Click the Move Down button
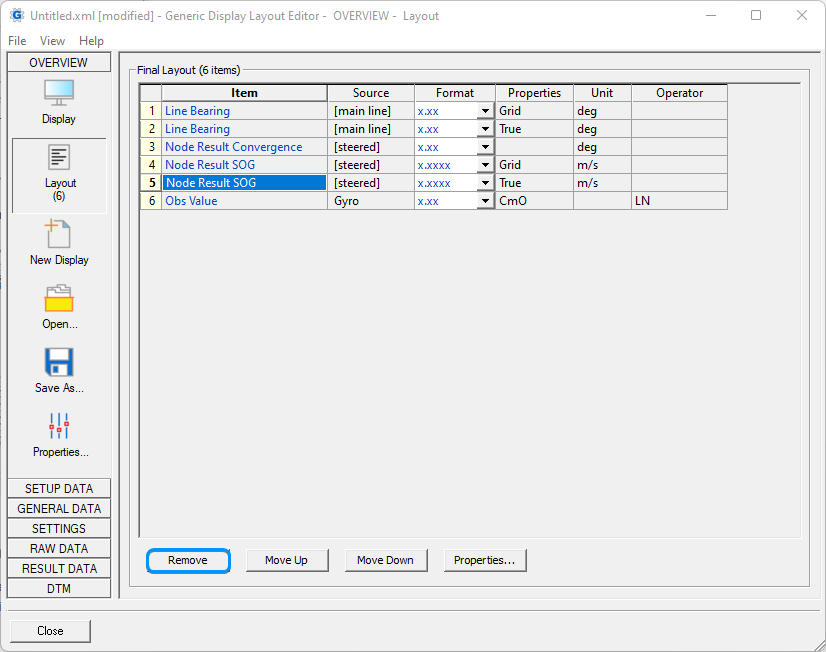The height and width of the screenshot is (652, 826). coord(385,560)
